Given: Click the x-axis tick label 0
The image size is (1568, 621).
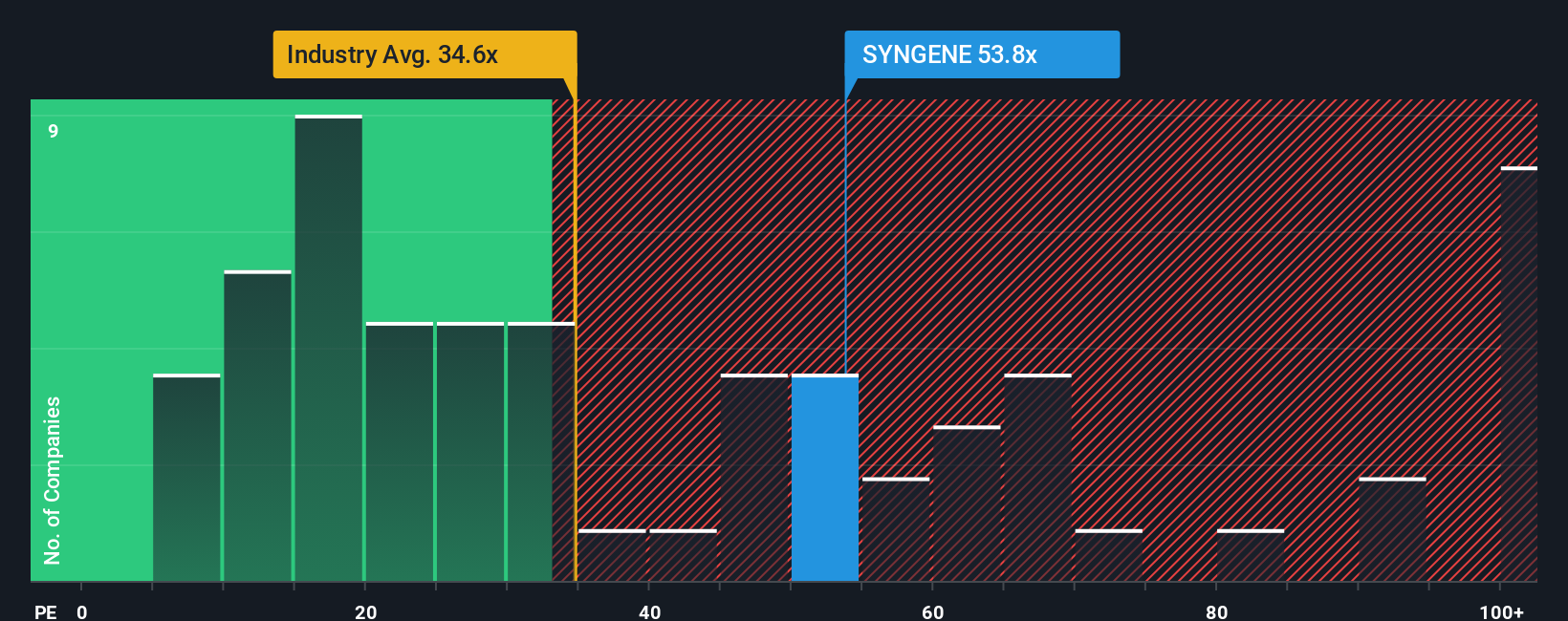Looking at the screenshot, I should coord(82,612).
